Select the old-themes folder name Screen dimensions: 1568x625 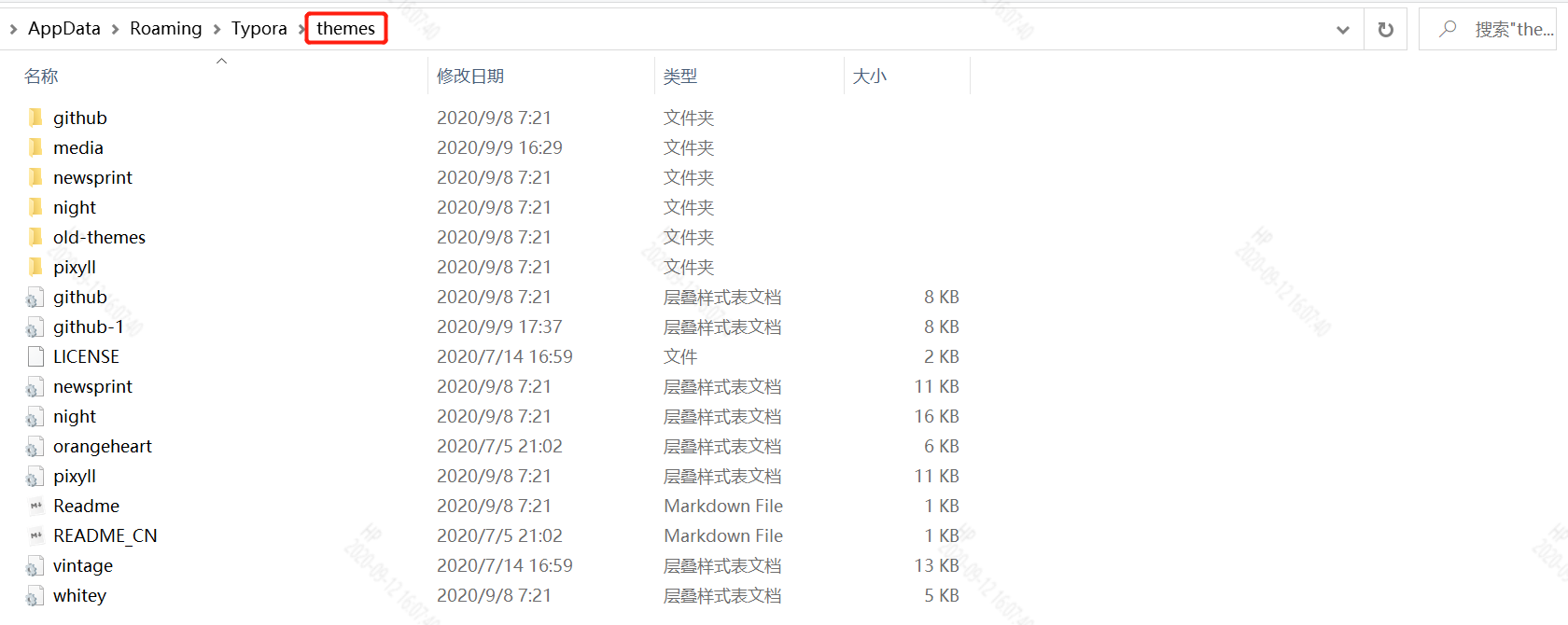click(x=99, y=237)
